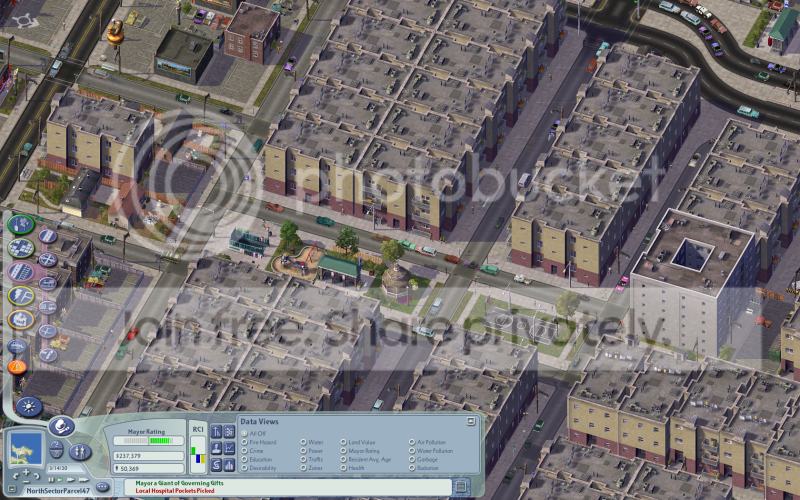Rotate the view clockwise
The width and height of the screenshot is (800, 500).
(37, 477)
